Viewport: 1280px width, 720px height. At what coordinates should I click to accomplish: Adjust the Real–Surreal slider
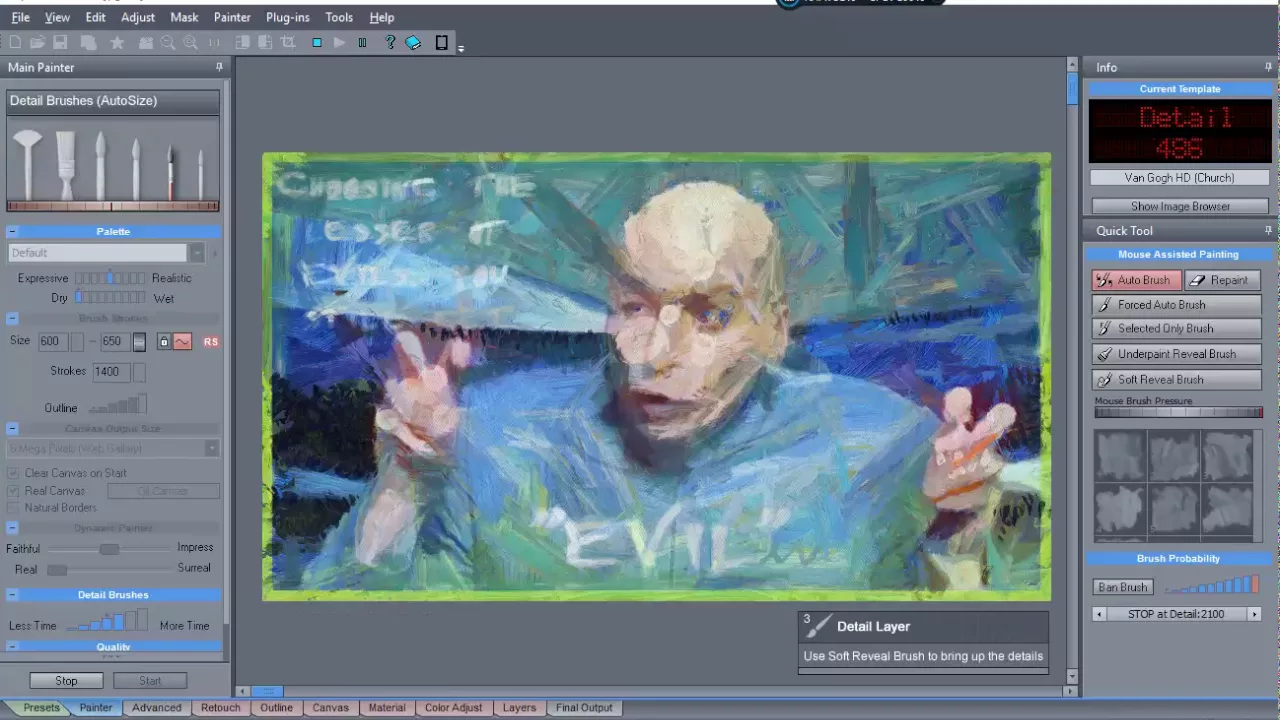click(x=109, y=569)
